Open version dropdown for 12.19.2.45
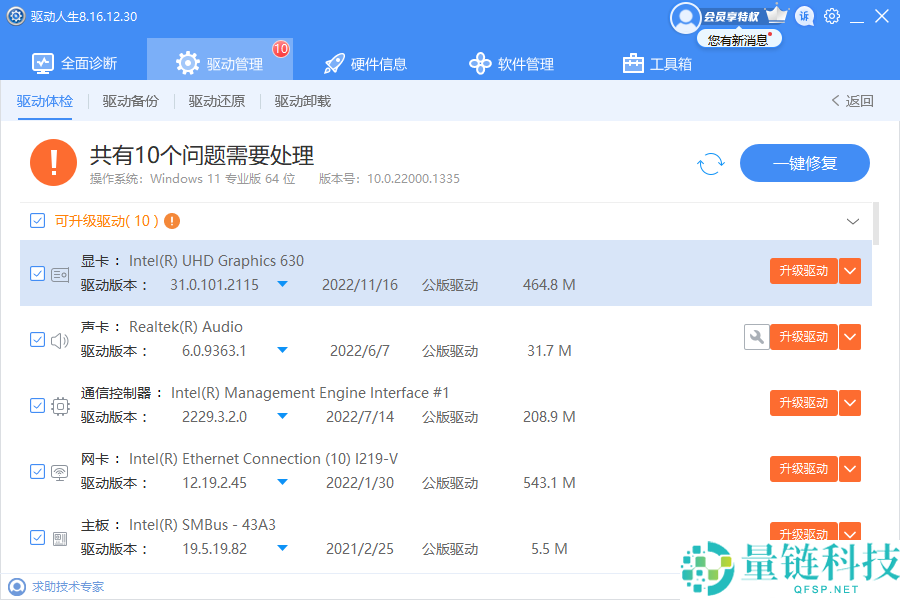The width and height of the screenshot is (900, 600). point(282,482)
